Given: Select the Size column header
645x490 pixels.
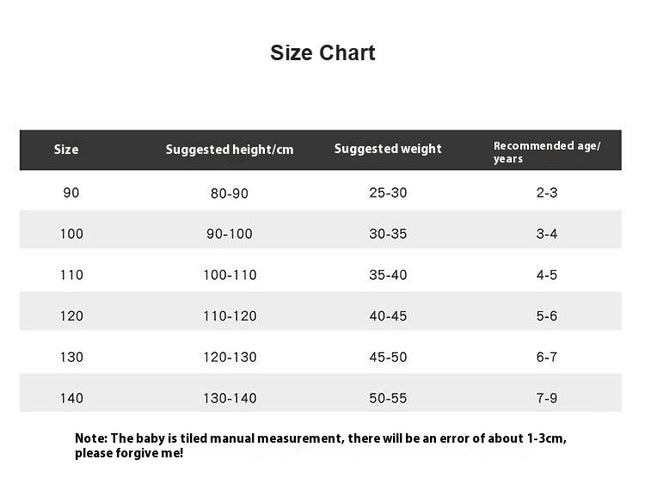Looking at the screenshot, I should pos(66,149).
